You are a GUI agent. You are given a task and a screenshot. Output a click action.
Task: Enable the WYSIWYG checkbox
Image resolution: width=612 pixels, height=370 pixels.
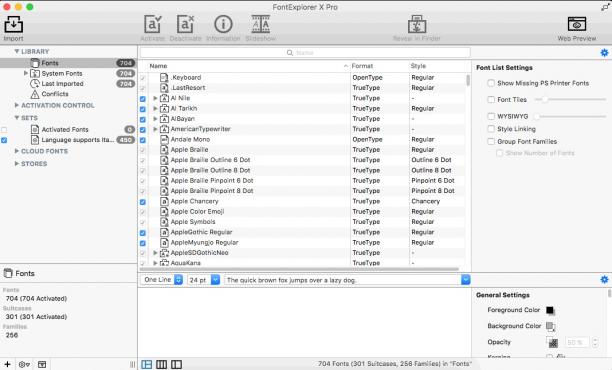point(491,116)
